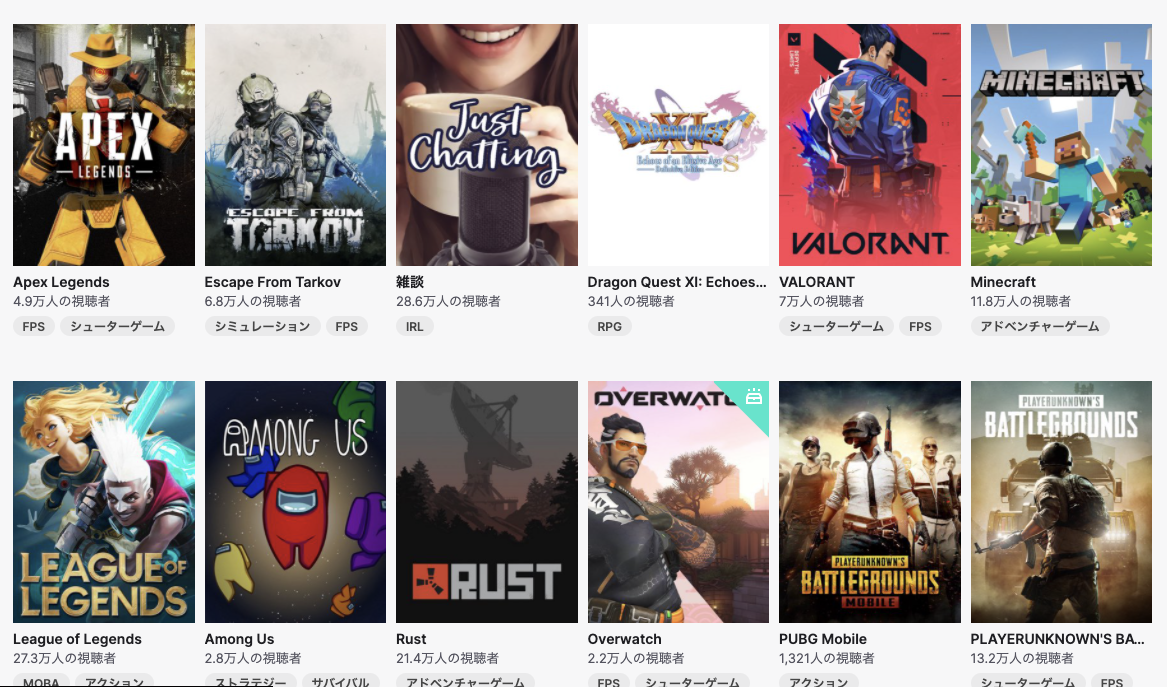Select the Dragon Quest XI cover image
The width and height of the screenshot is (1167, 687).
click(678, 144)
